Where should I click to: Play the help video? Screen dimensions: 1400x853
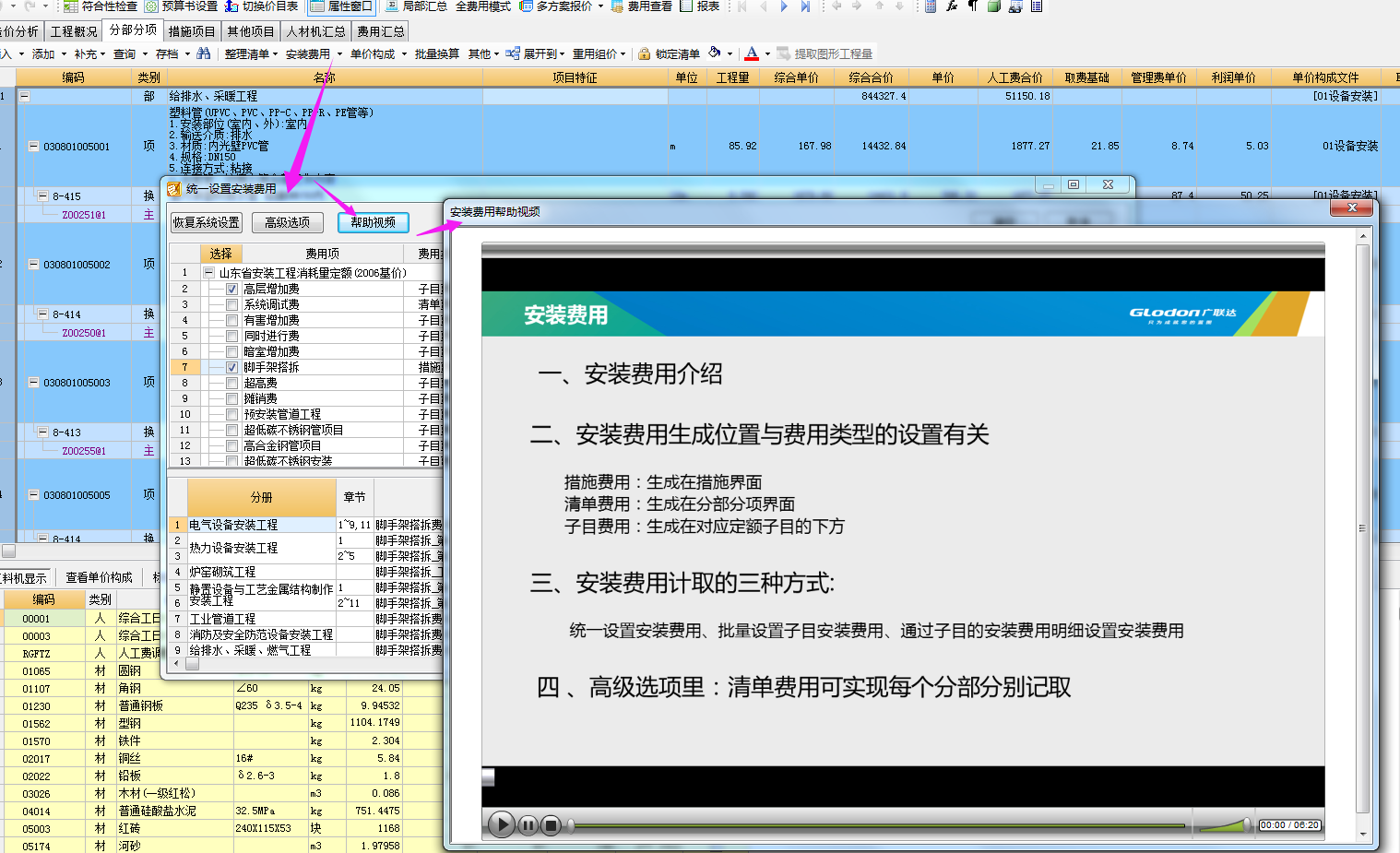point(501,824)
